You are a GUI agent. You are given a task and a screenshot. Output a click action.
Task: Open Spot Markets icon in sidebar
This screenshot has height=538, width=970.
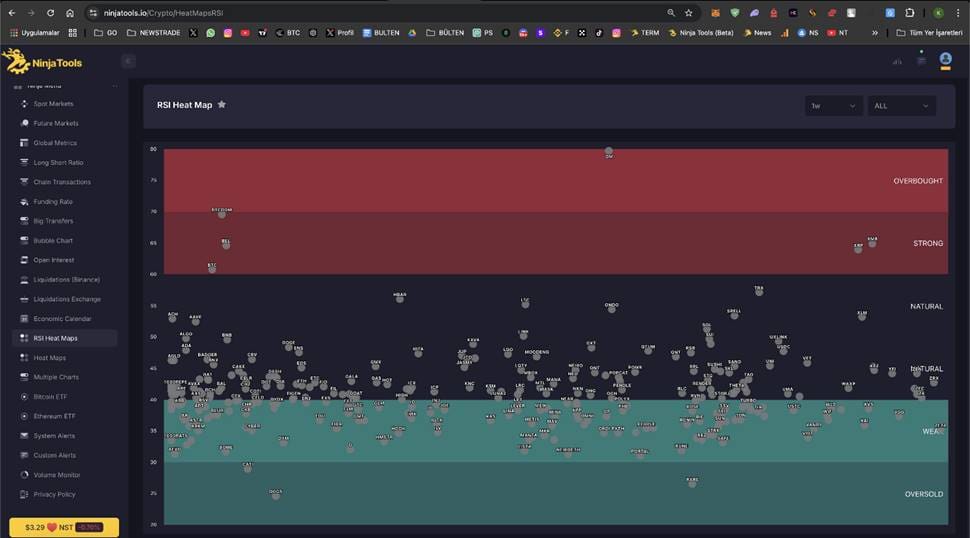pos(24,104)
